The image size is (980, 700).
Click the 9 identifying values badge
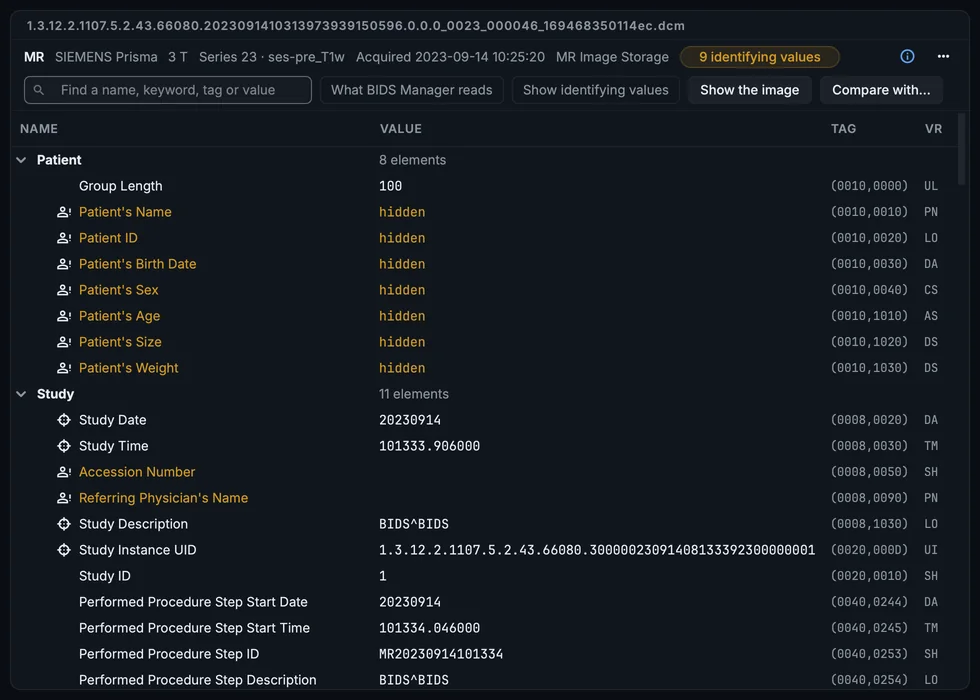point(759,57)
